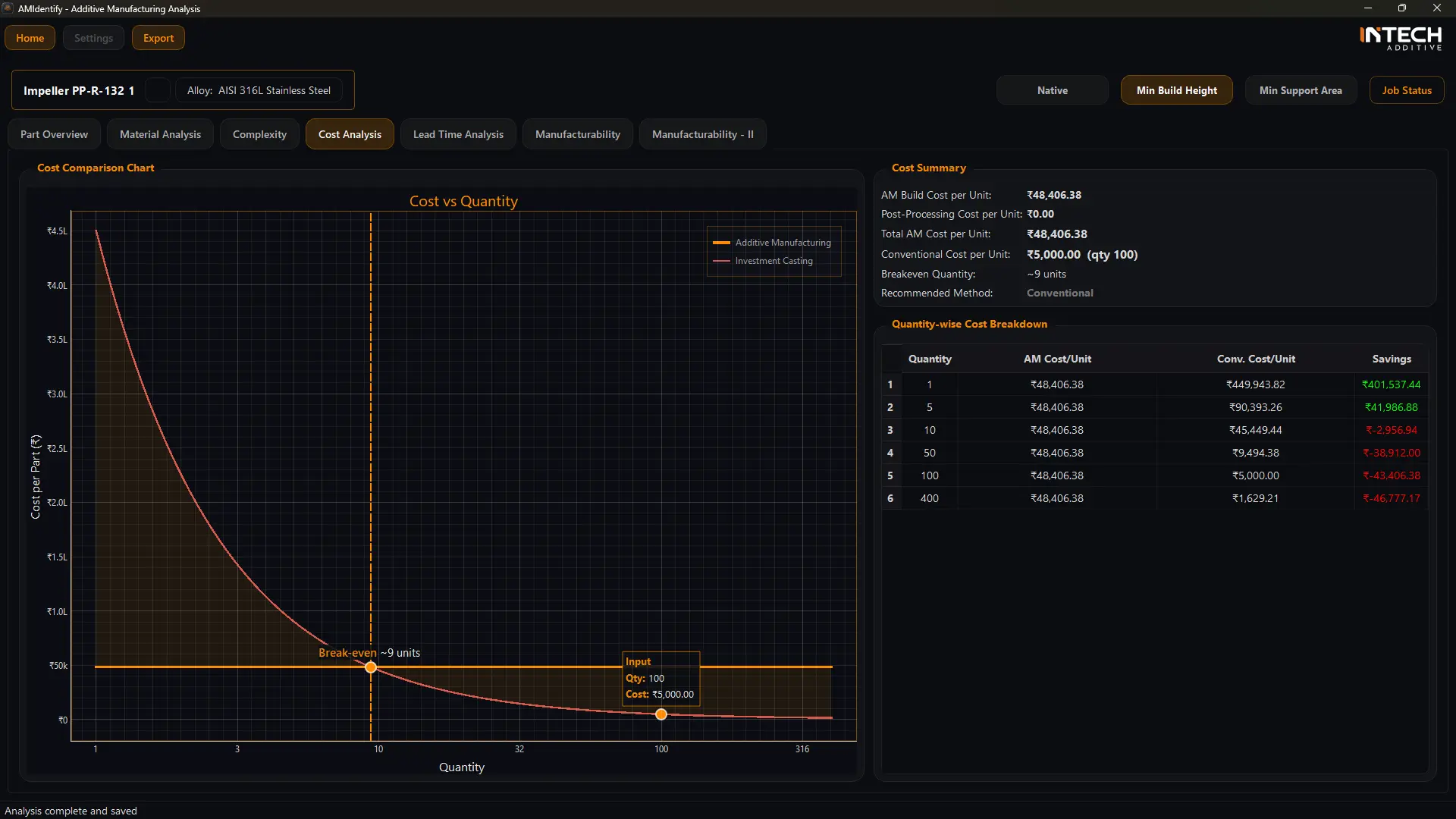Click conventional cost cell ₹9,494.38
Image resolution: width=1456 pixels, height=819 pixels.
[1256, 453]
